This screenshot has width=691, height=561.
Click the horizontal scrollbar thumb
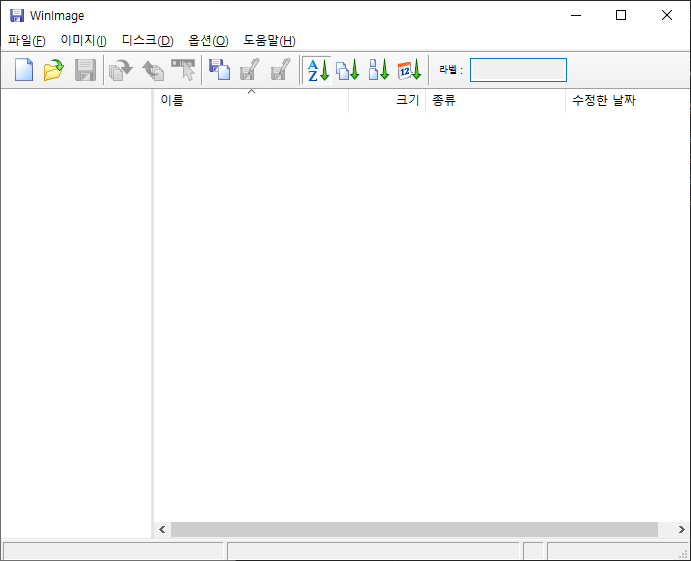[414, 530]
